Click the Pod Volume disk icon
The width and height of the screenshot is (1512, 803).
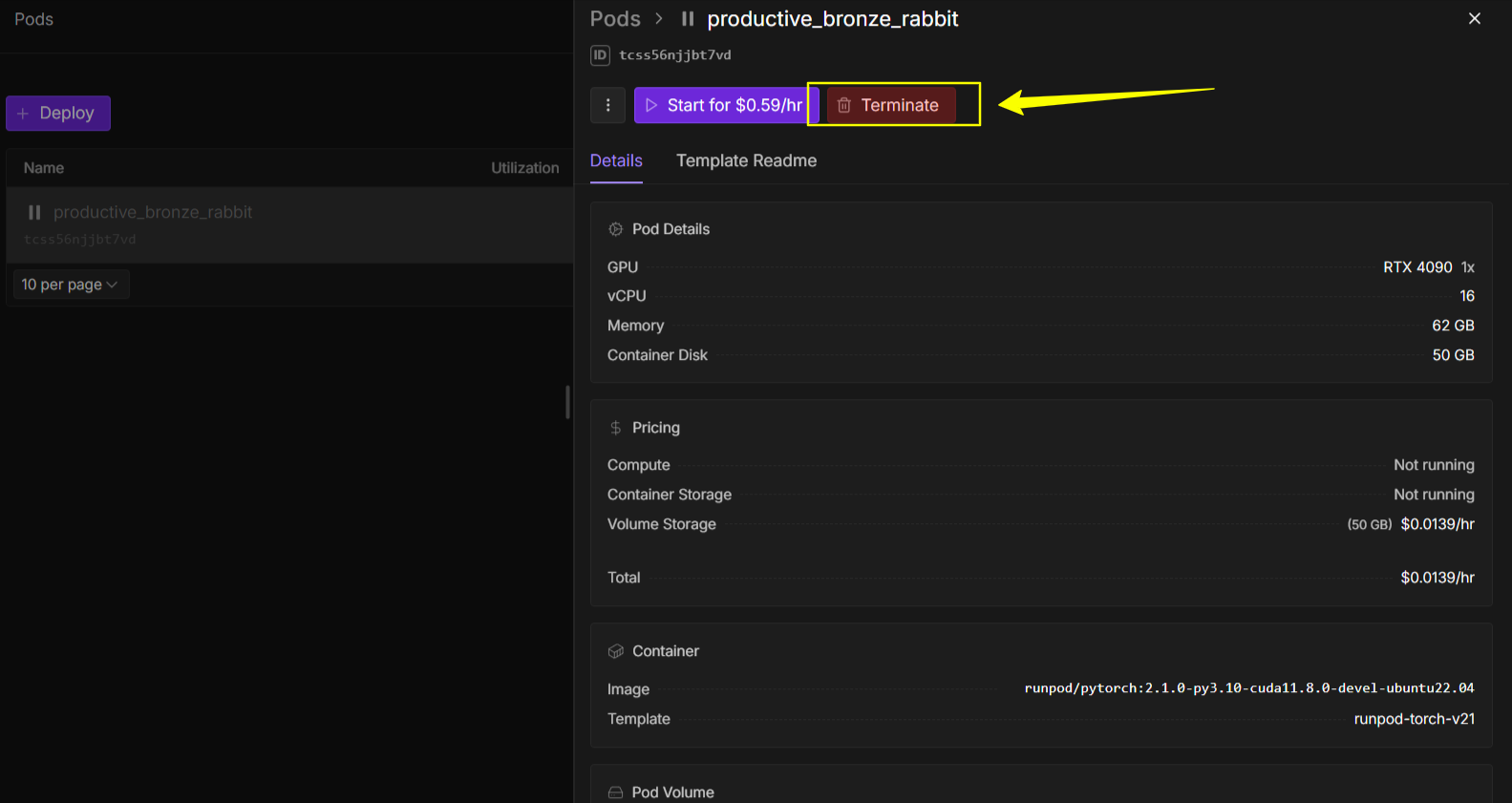pos(616,792)
